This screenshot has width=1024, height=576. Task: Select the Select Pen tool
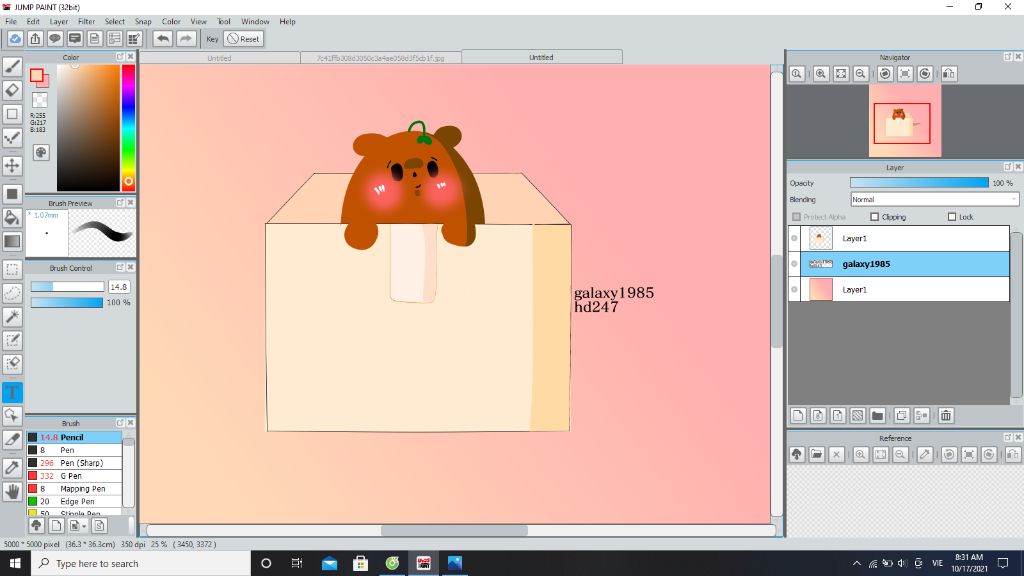tap(12, 340)
